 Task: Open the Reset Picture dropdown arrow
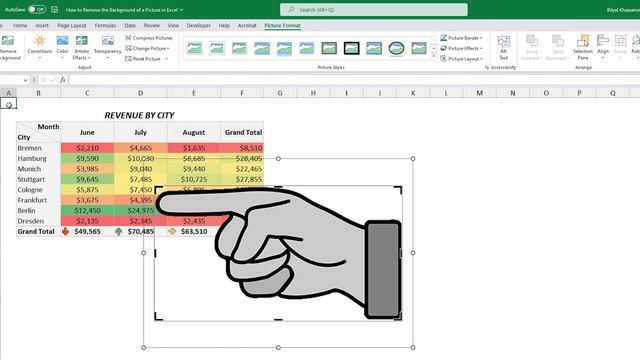[167, 59]
